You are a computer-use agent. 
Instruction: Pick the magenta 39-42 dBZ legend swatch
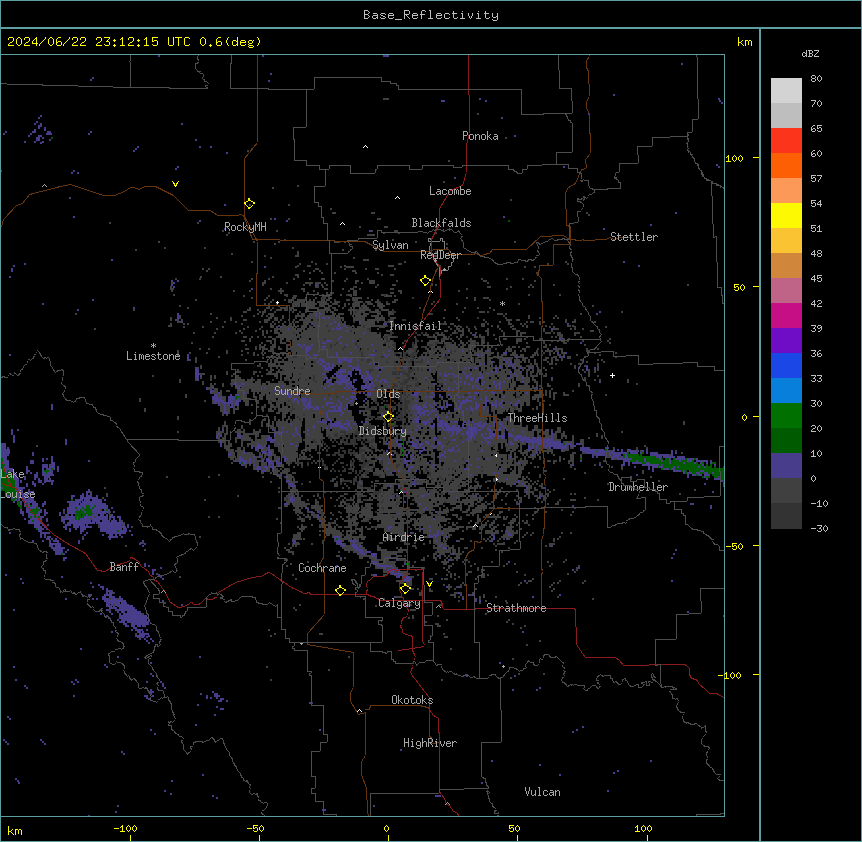point(786,315)
